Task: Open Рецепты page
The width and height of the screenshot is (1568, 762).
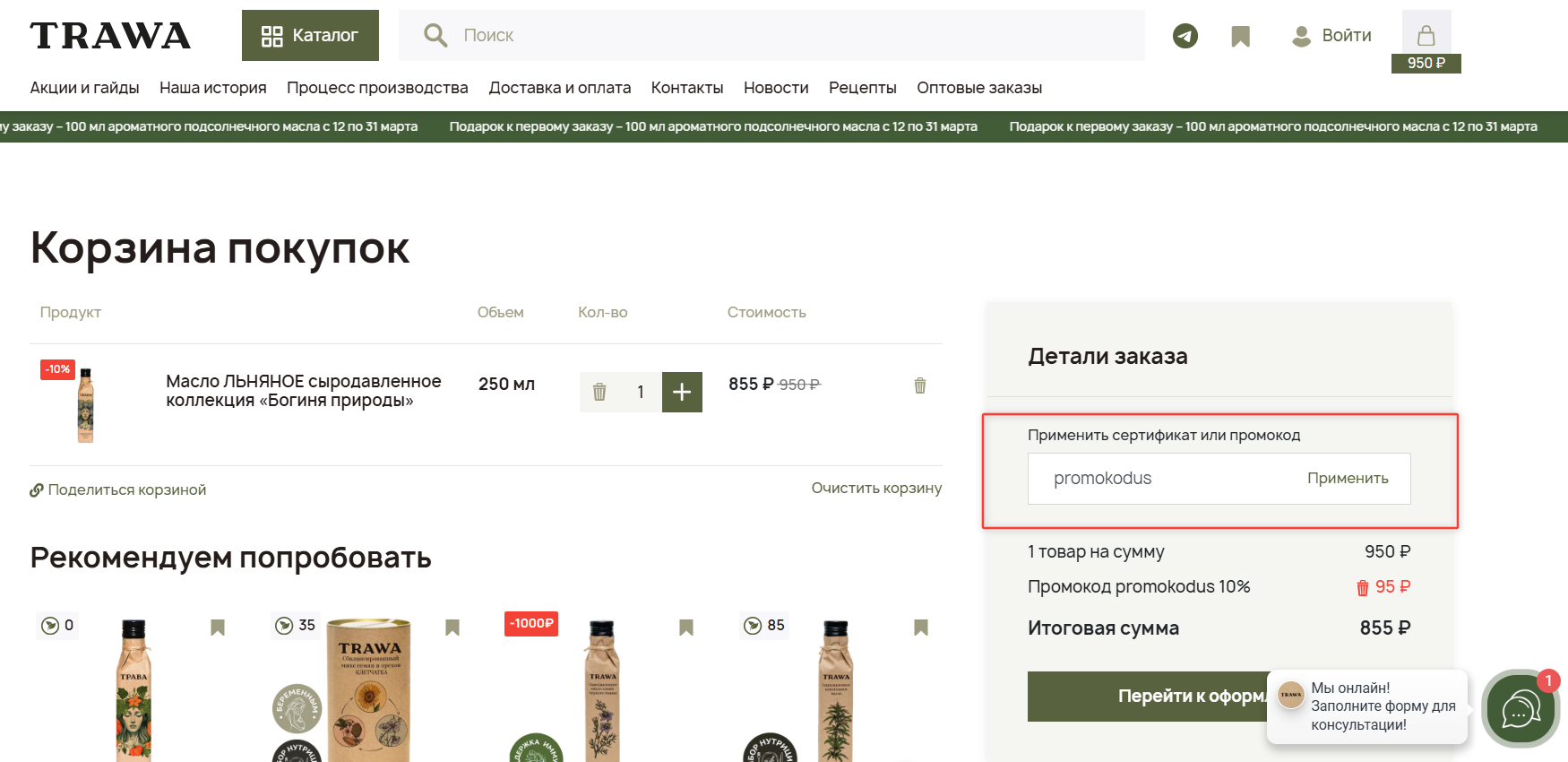Action: point(863,88)
